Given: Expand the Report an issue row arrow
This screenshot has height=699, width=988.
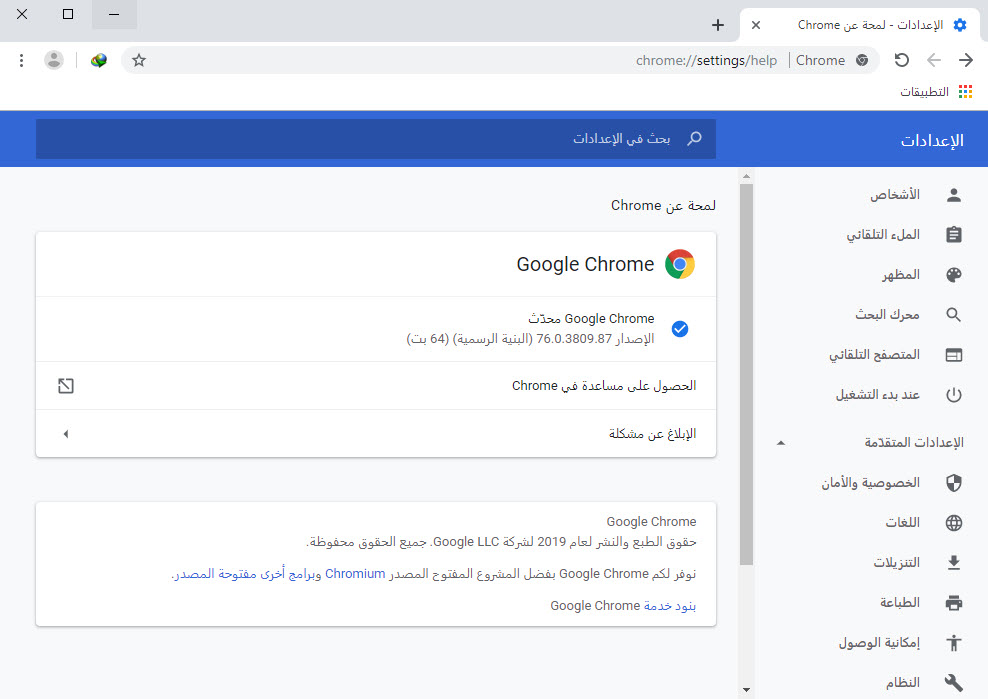Looking at the screenshot, I should (x=66, y=434).
